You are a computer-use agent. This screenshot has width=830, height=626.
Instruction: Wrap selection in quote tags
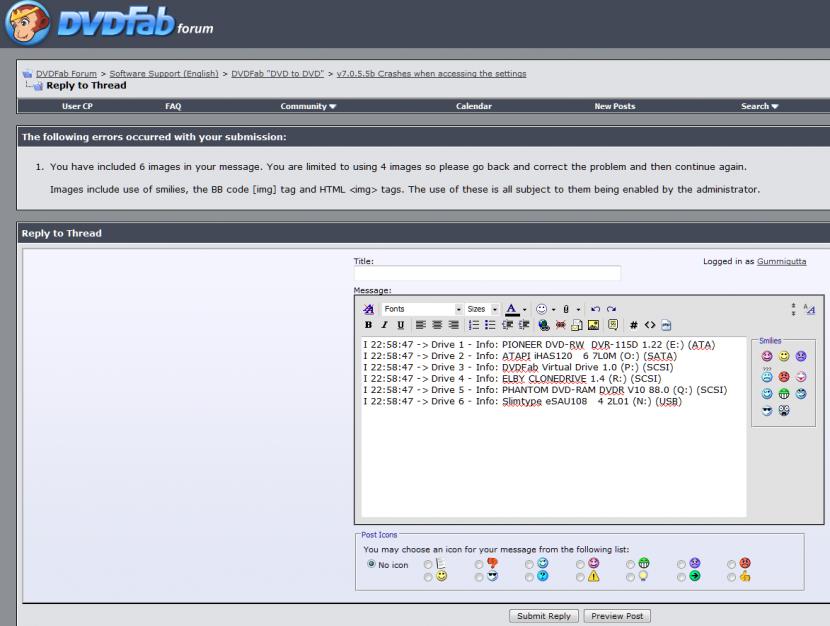[613, 325]
